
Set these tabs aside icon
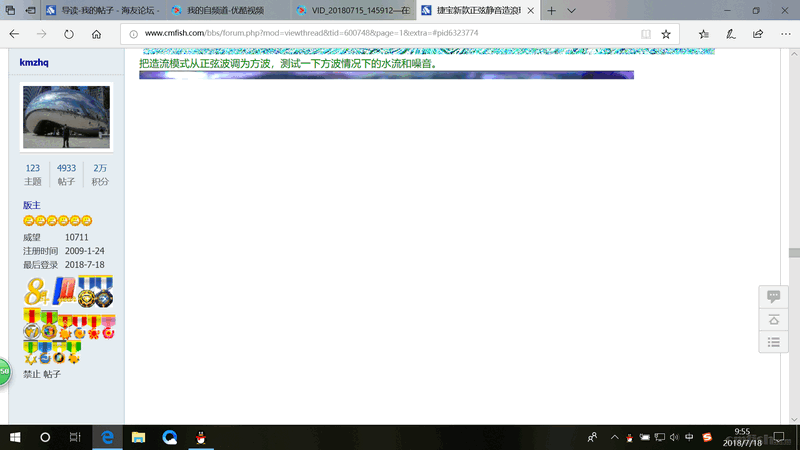coord(31,10)
